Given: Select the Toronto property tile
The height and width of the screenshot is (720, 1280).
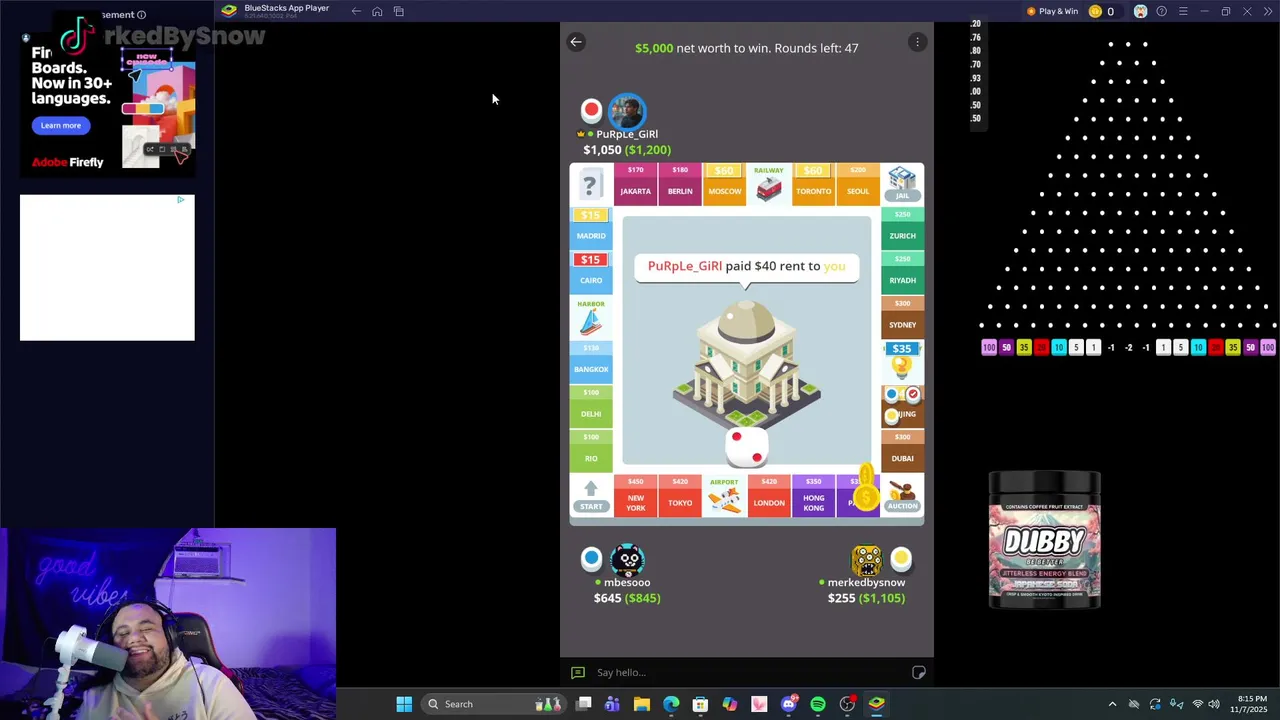Looking at the screenshot, I should click(x=813, y=185).
